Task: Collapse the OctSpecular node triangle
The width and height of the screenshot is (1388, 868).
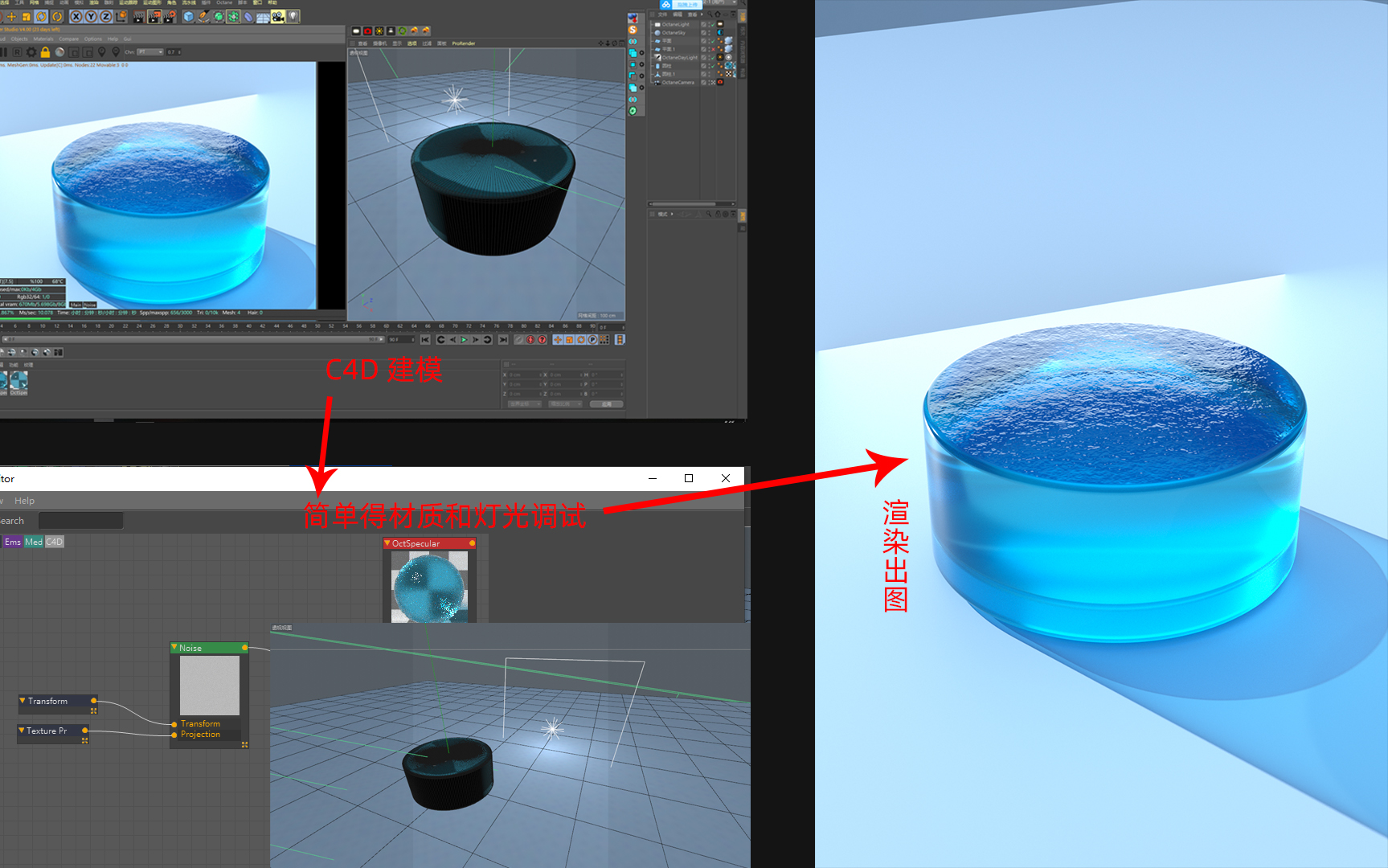Action: pyautogui.click(x=387, y=543)
